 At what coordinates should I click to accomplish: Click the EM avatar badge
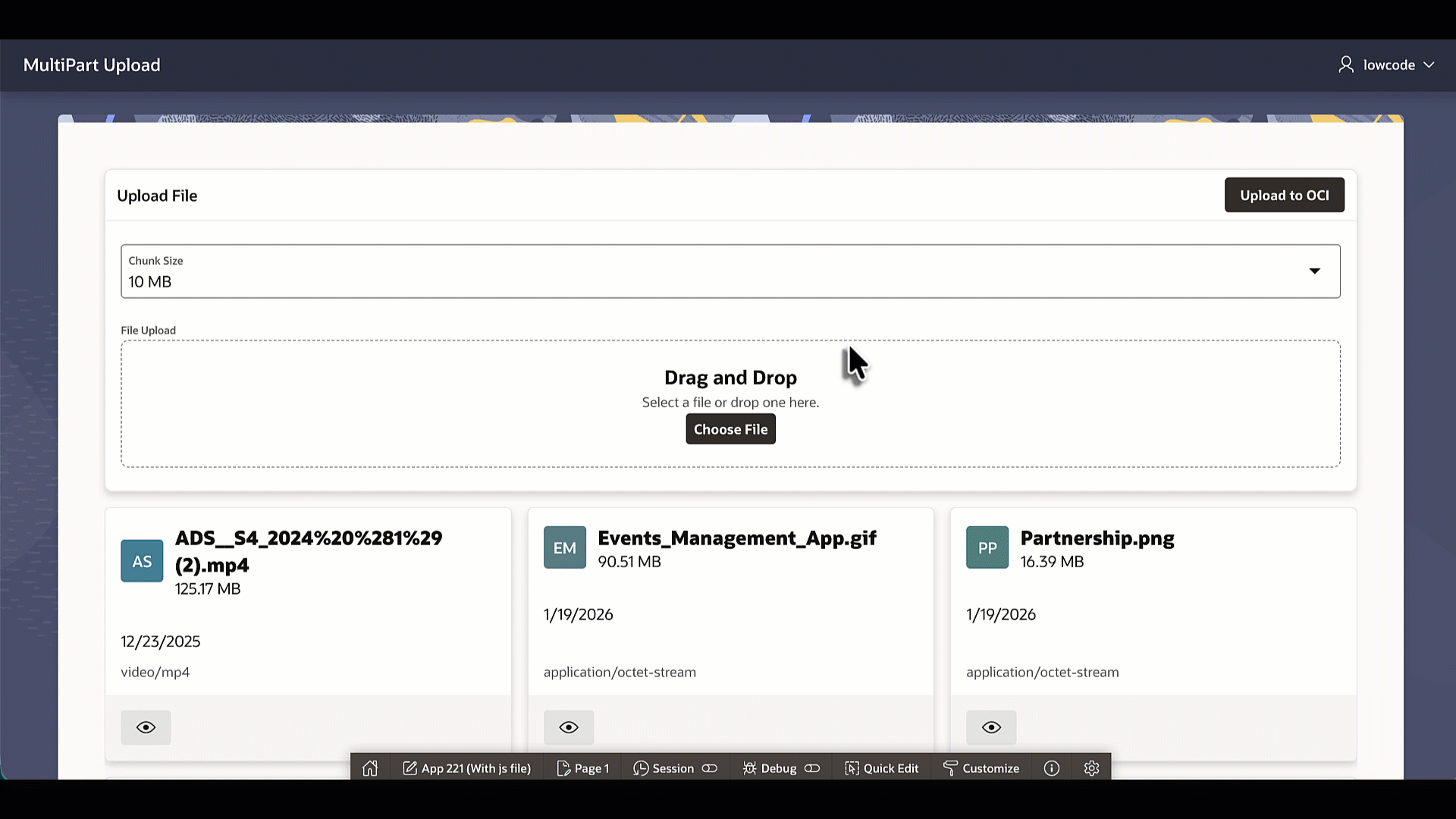(564, 548)
